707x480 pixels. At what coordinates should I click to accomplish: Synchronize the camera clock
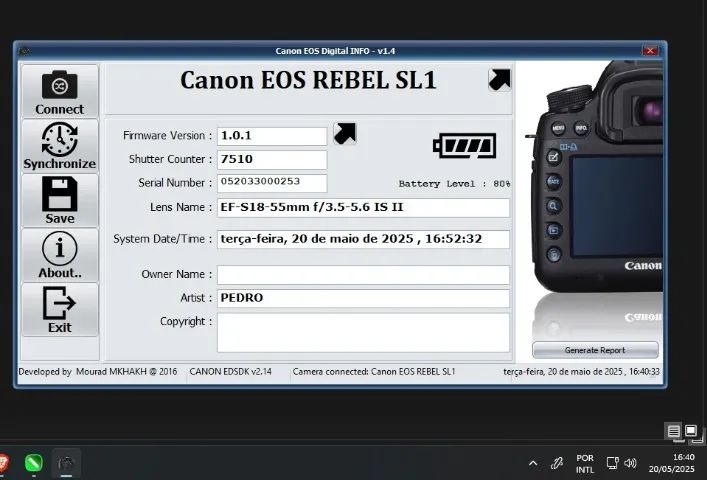point(60,146)
